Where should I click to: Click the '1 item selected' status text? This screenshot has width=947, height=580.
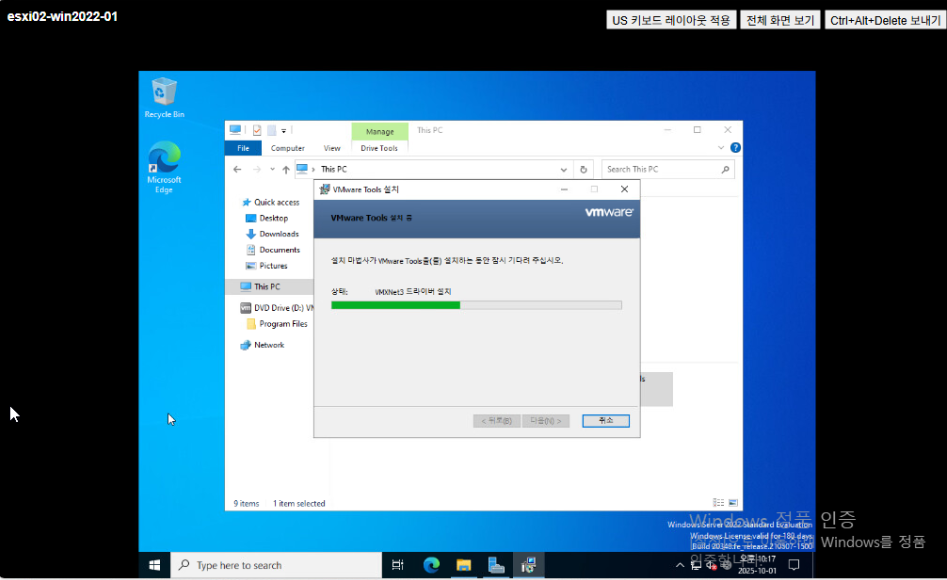click(299, 503)
